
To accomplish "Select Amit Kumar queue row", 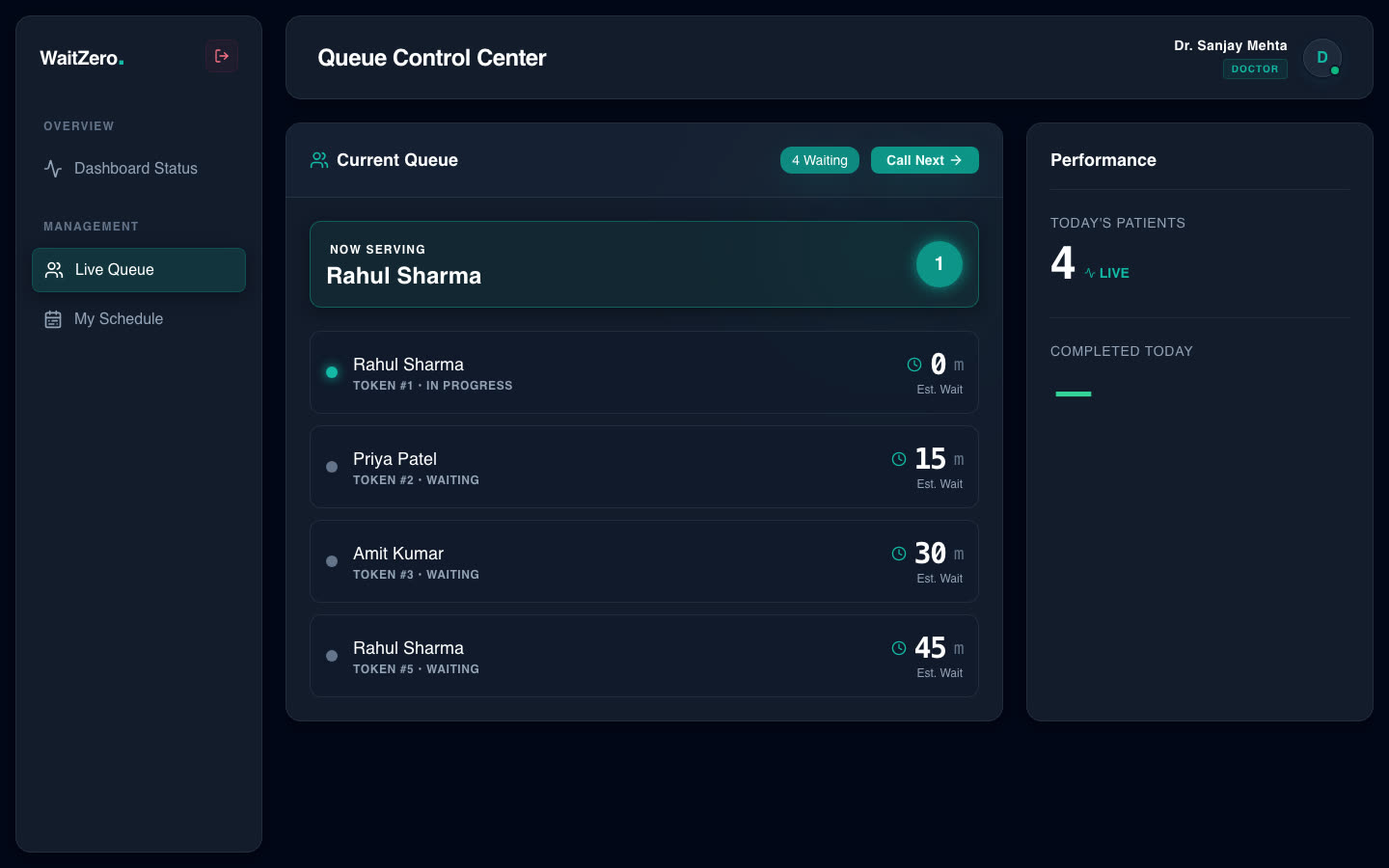I will tap(644, 561).
